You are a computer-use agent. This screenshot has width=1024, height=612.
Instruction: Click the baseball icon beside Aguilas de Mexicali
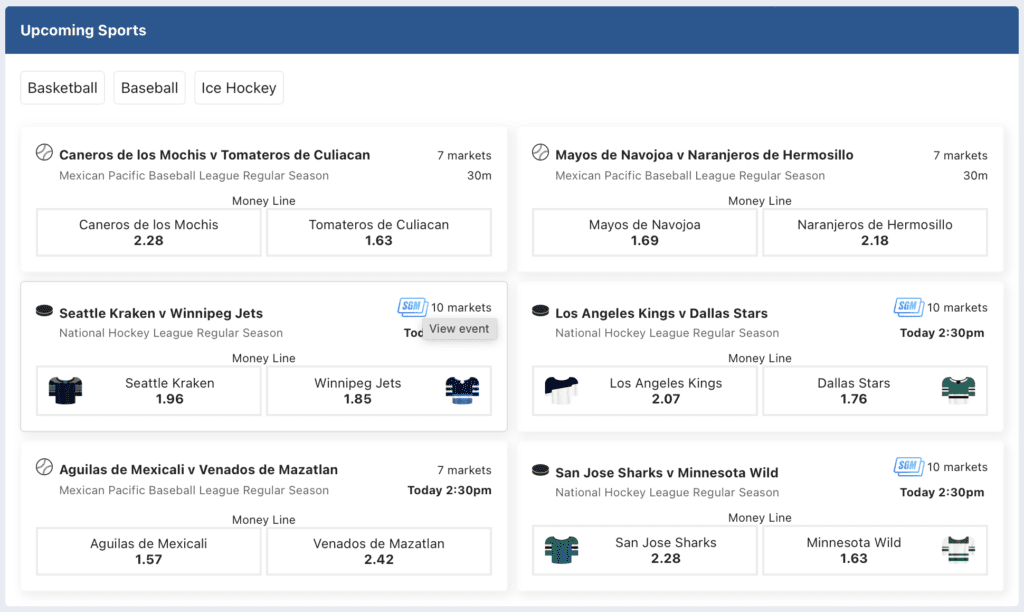point(44,468)
